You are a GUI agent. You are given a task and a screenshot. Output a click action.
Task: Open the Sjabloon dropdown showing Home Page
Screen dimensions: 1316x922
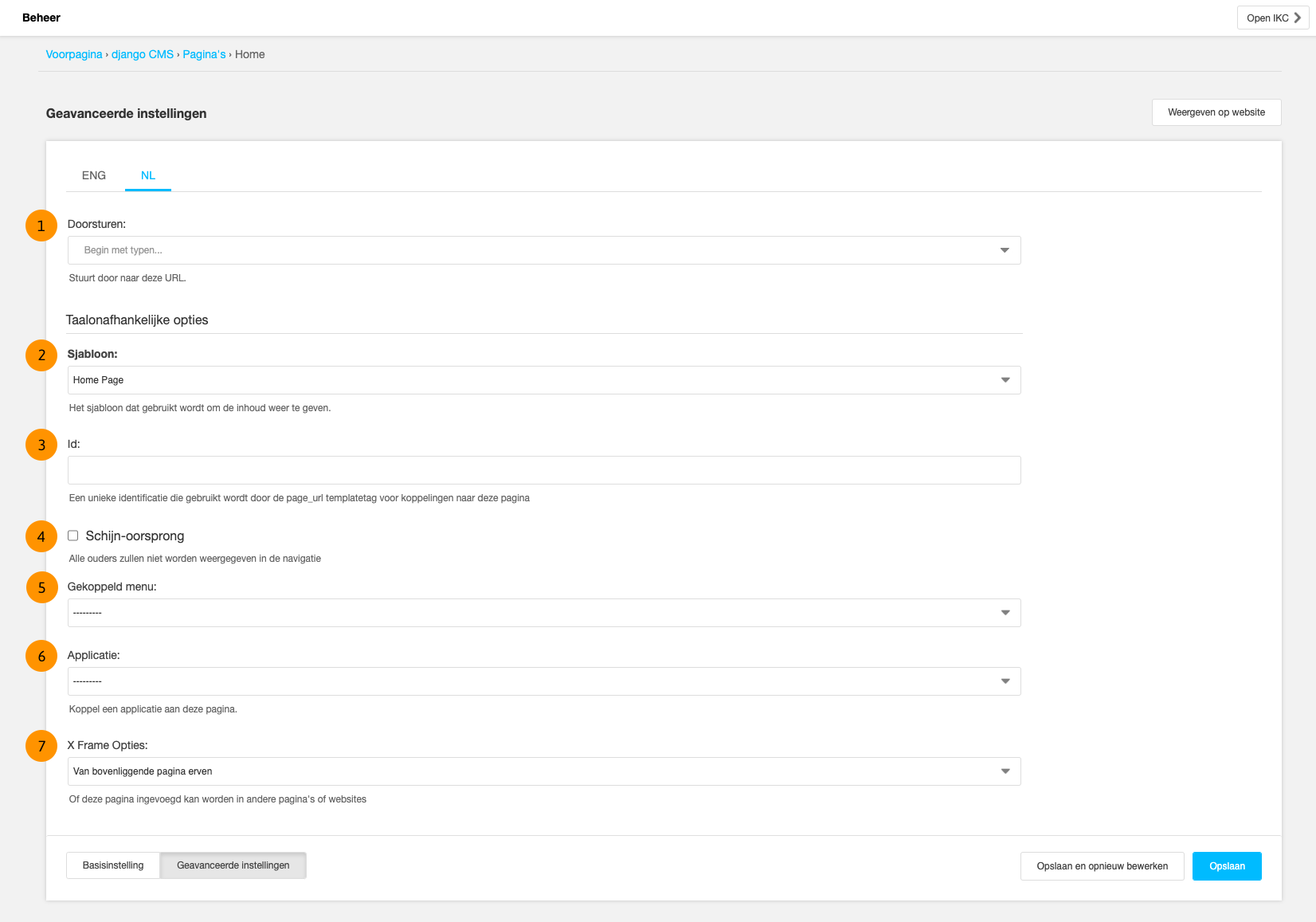tap(543, 380)
